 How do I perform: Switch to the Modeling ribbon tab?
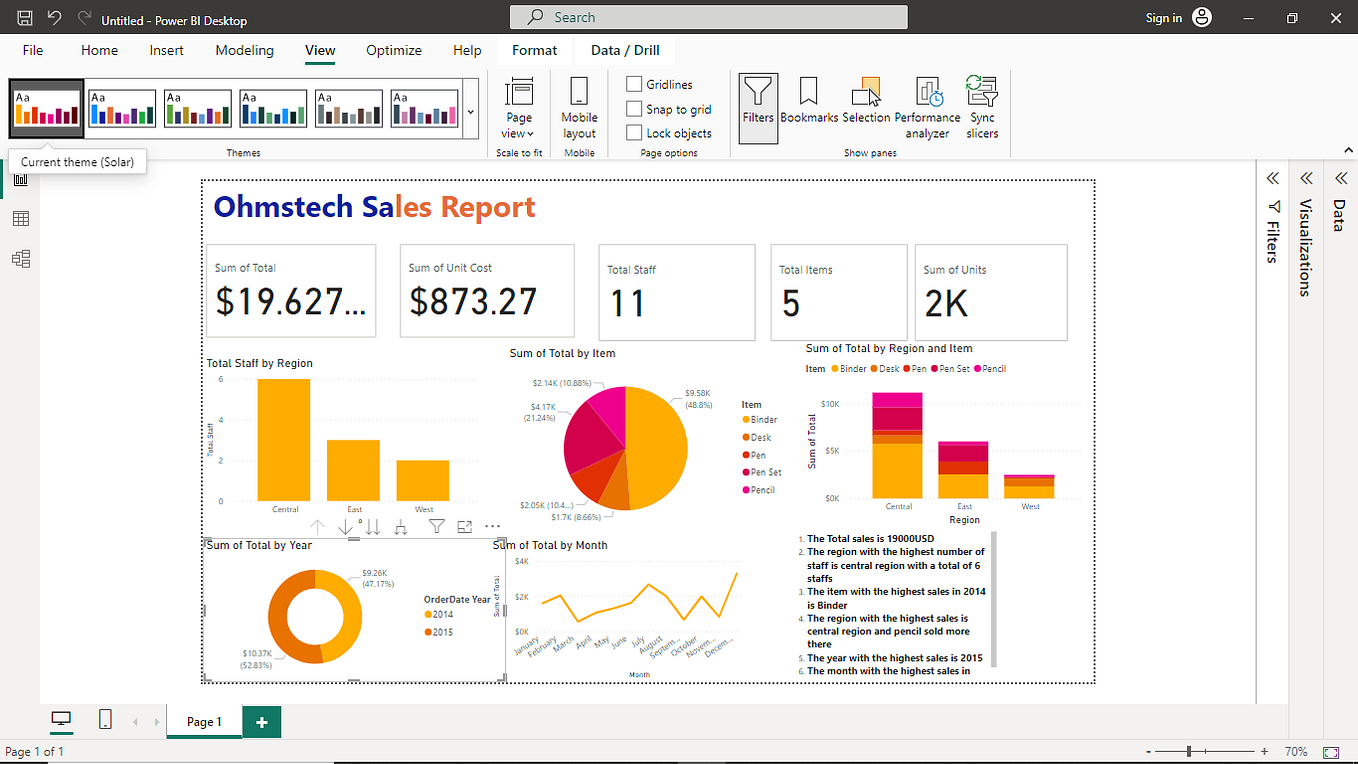coord(244,50)
